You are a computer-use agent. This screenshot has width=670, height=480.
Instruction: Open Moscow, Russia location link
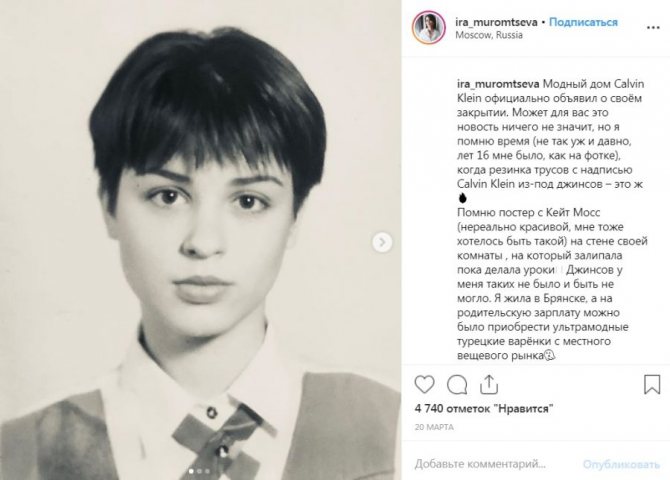pyautogui.click(x=489, y=35)
